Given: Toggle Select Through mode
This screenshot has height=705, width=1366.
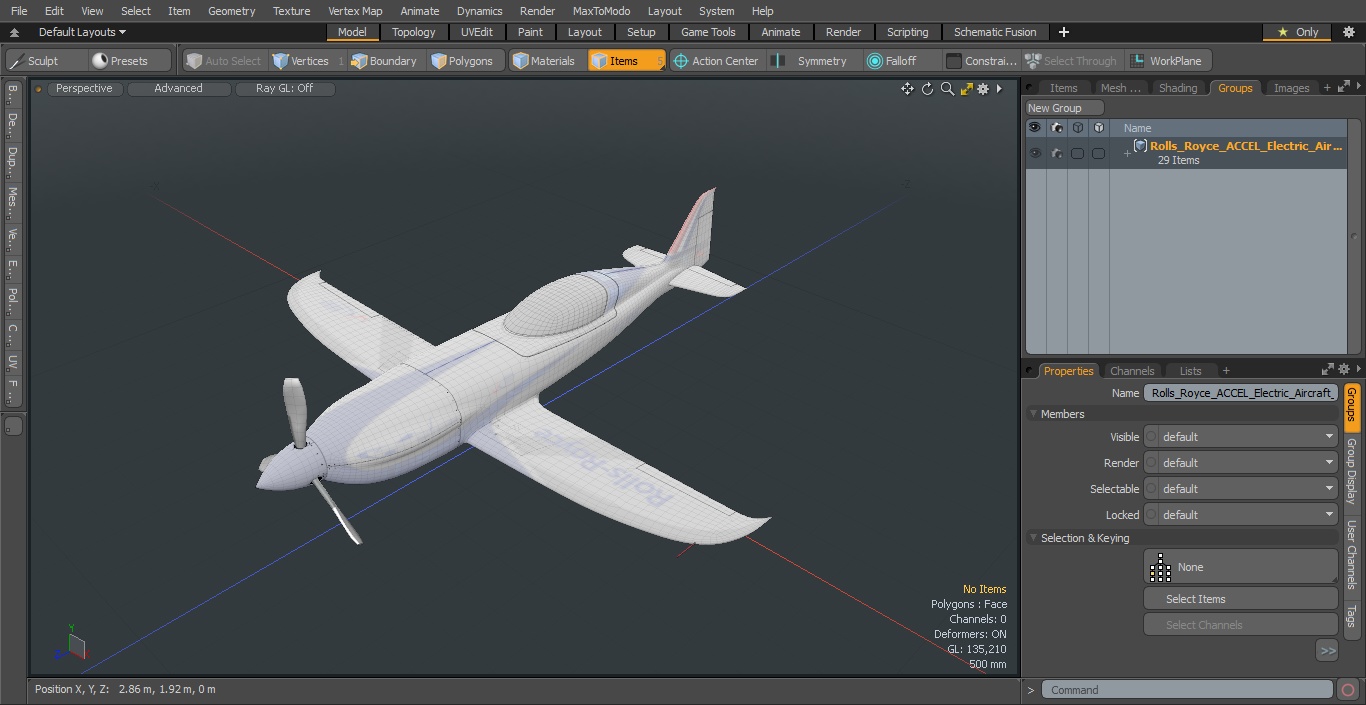Looking at the screenshot, I should 1072,61.
